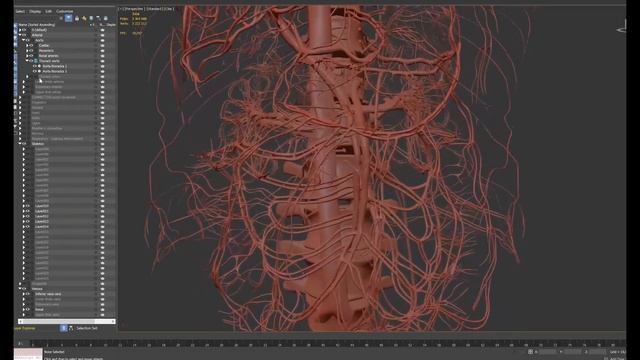The image size is (640, 360).
Task: Collapse the Venous layer tree
Action: 20,289
